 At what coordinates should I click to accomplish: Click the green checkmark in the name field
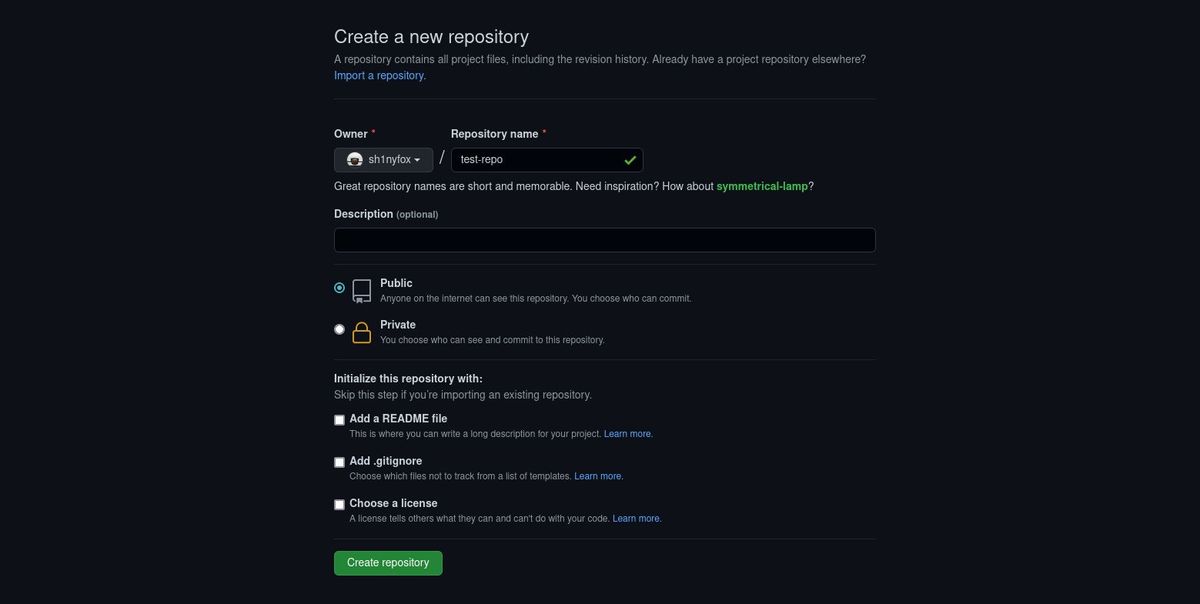click(x=626, y=157)
